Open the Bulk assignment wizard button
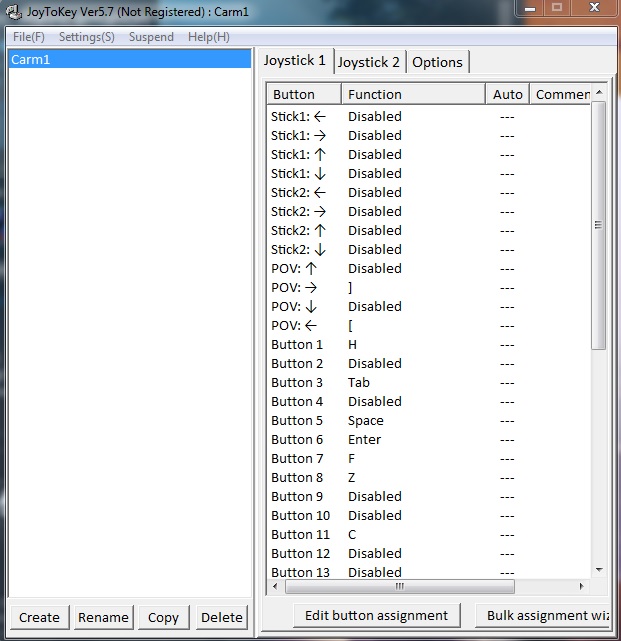Viewport: 621px width, 641px height. point(542,615)
